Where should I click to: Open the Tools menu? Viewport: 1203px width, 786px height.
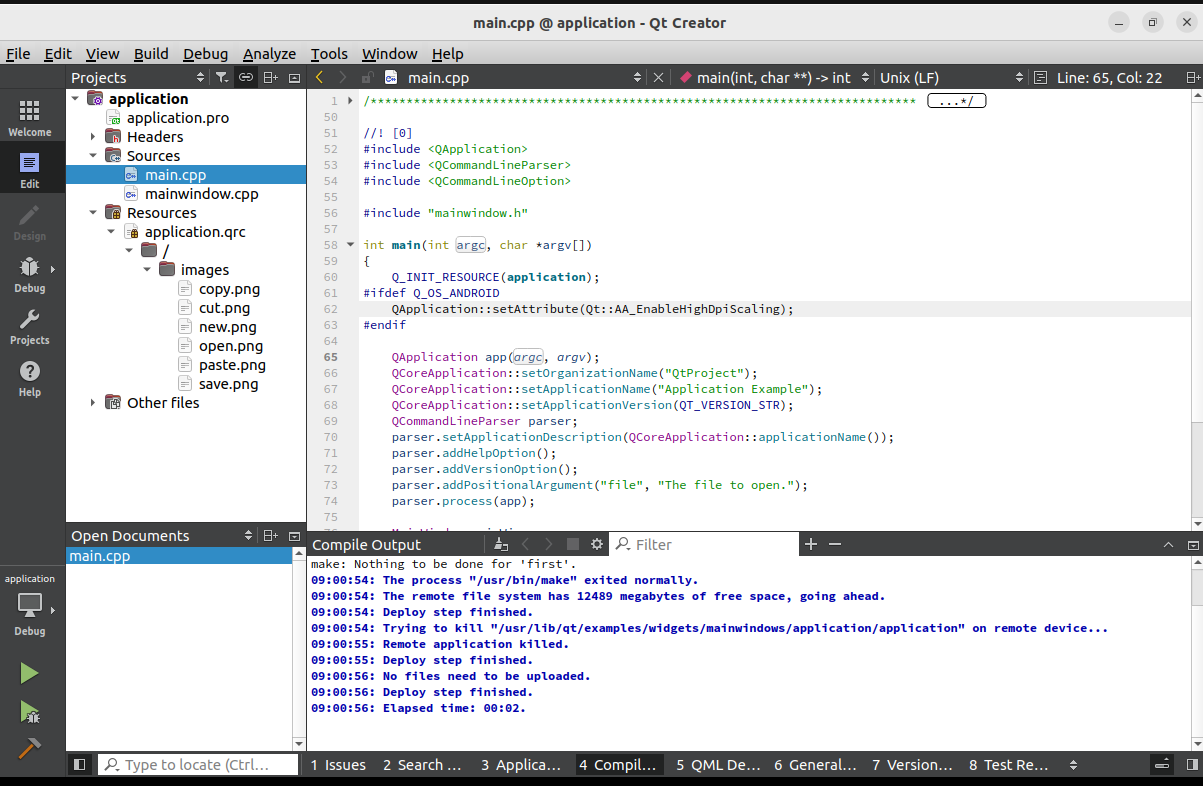tap(329, 54)
